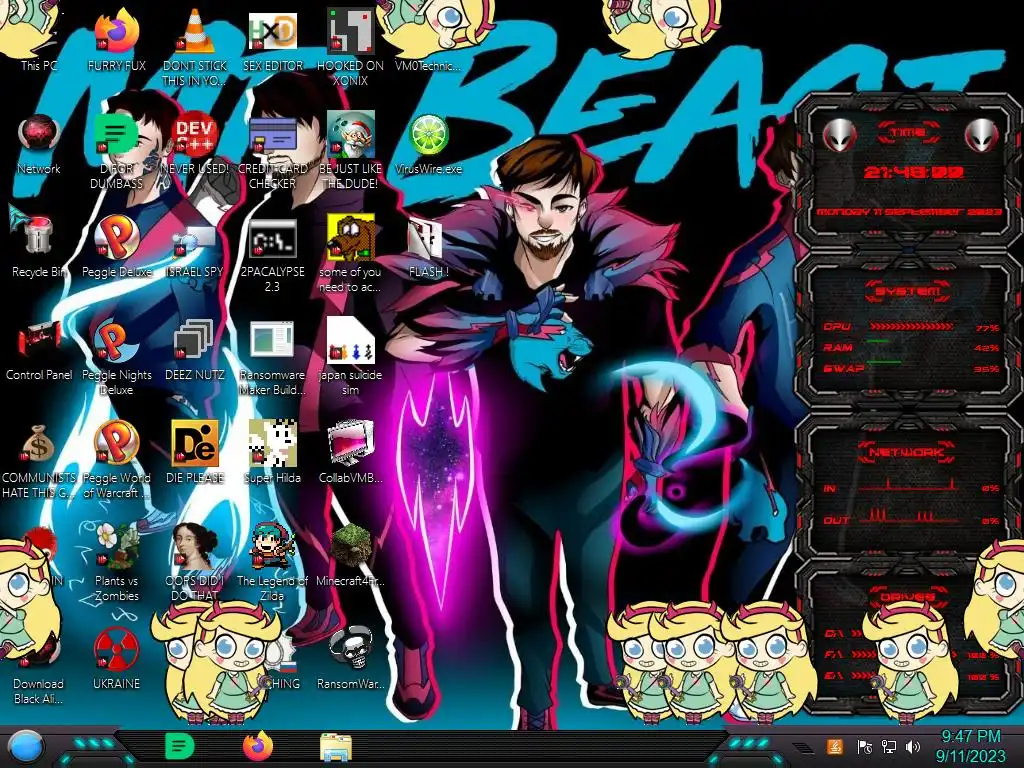The height and width of the screenshot is (768, 1024).
Task: Open the SEX EDITOR HxD shortcut
Action: tap(273, 39)
